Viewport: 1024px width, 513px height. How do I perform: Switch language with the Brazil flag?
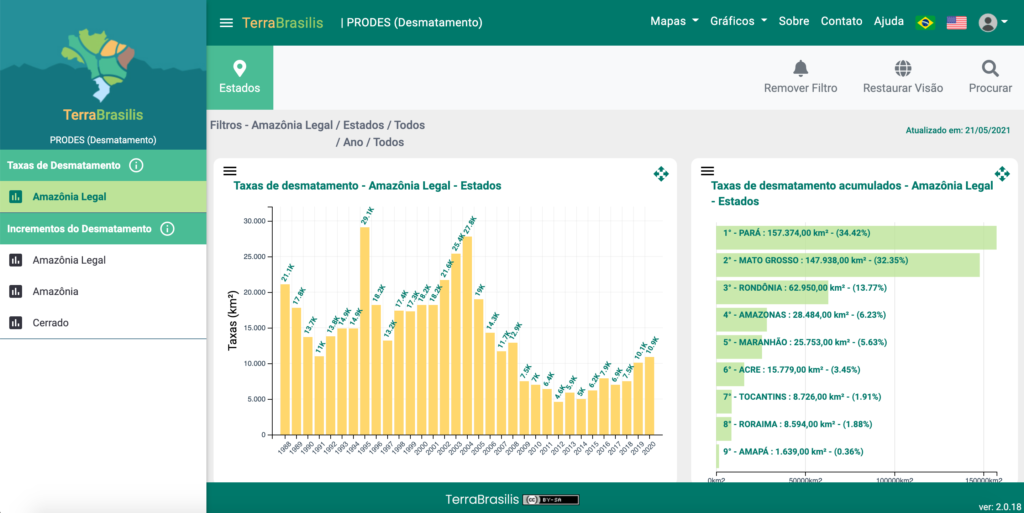pos(925,23)
